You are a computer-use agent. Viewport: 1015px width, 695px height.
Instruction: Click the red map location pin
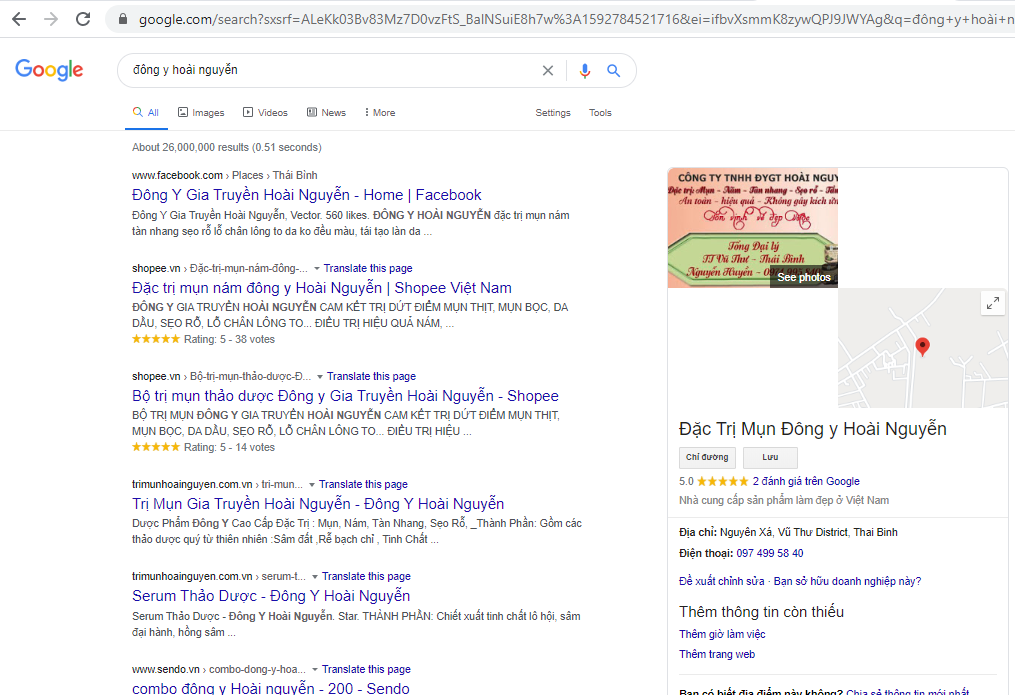[x=922, y=346]
